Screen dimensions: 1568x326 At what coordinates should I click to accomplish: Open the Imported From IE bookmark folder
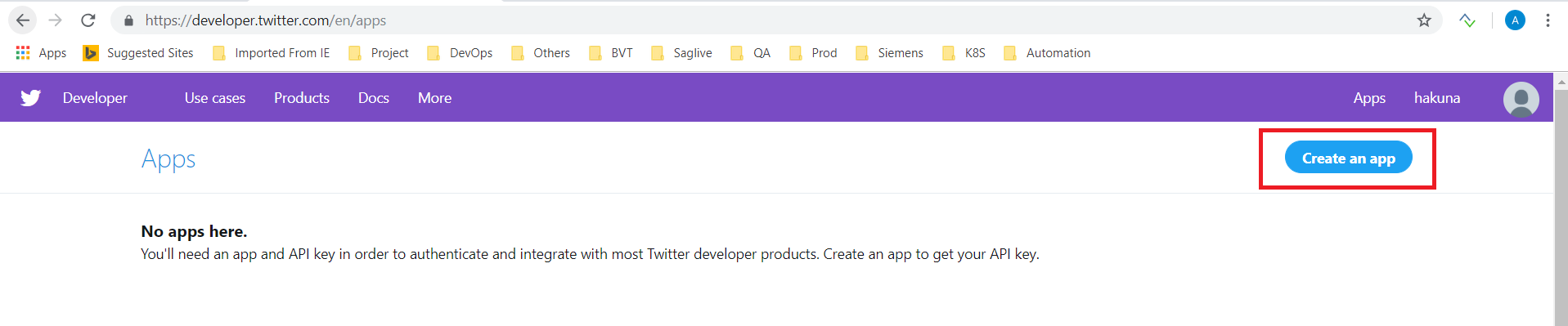click(271, 53)
